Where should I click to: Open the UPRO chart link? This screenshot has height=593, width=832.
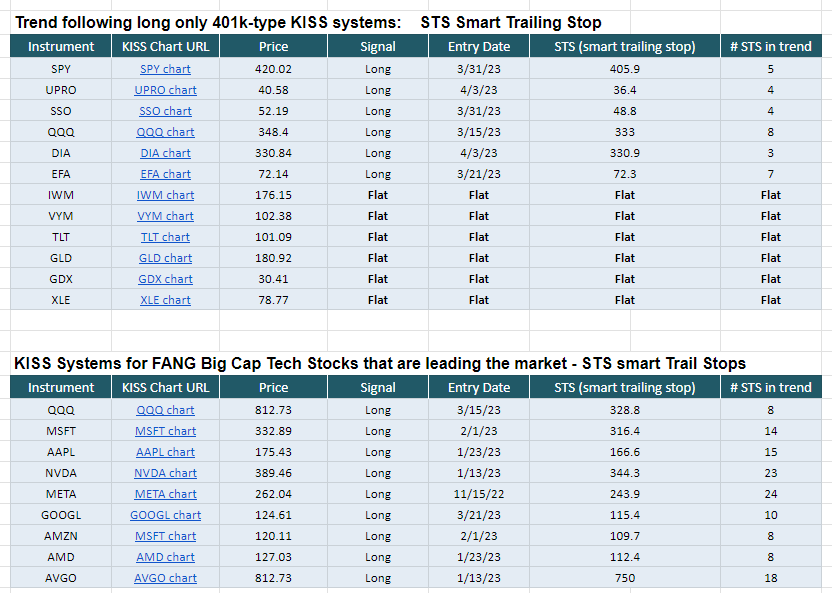point(165,90)
